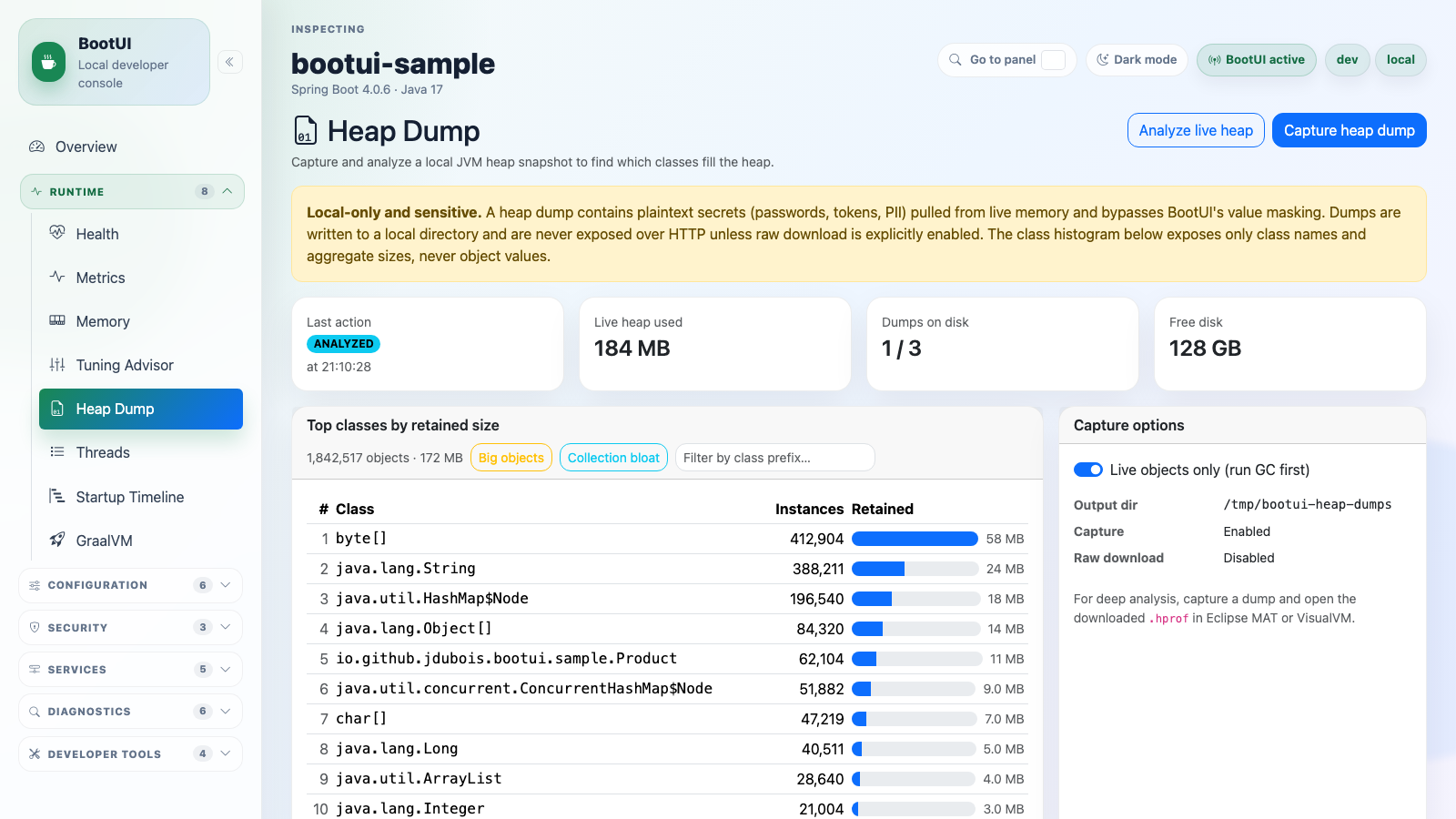This screenshot has width=1456, height=819.
Task: Open the Health page
Action: [141, 234]
